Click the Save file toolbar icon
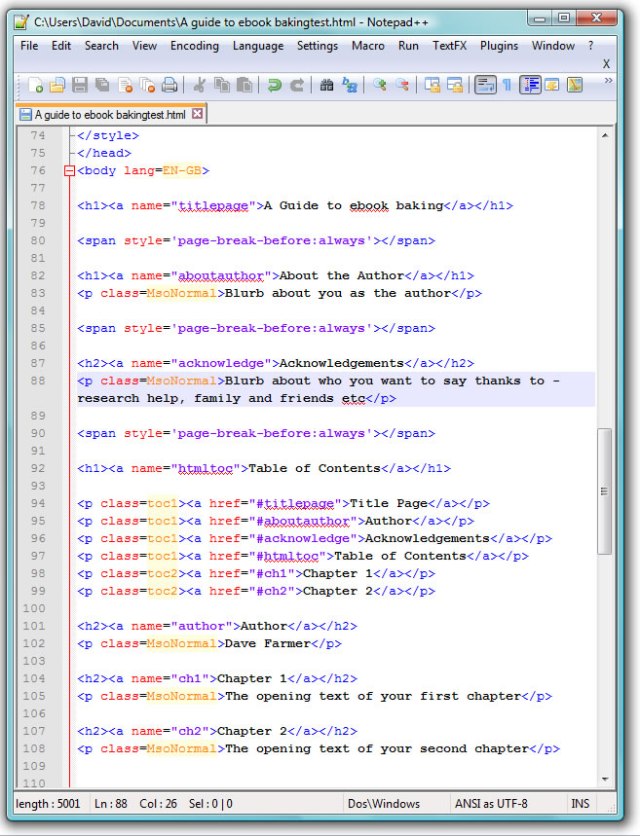 click(80, 86)
